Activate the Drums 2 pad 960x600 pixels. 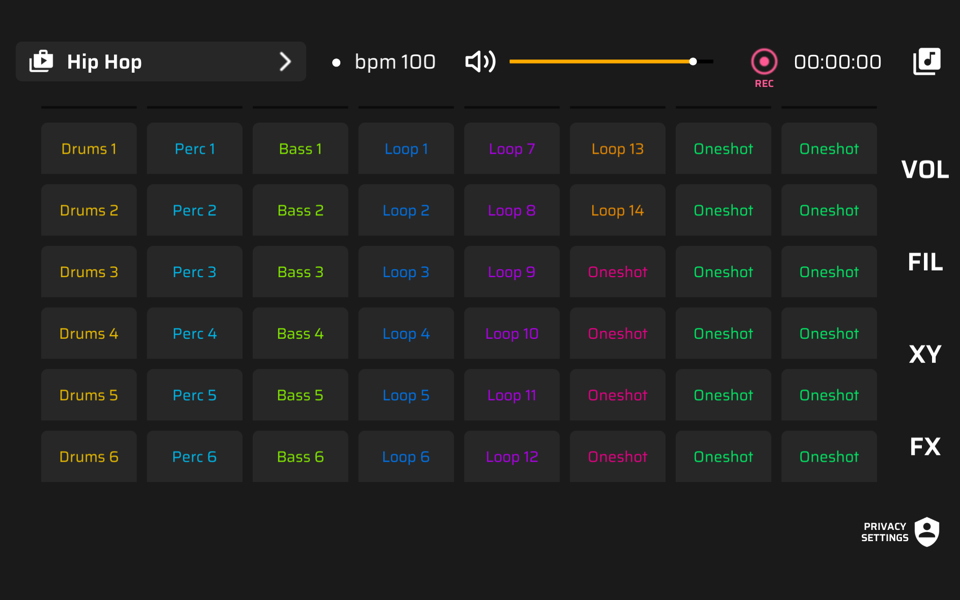click(x=89, y=211)
